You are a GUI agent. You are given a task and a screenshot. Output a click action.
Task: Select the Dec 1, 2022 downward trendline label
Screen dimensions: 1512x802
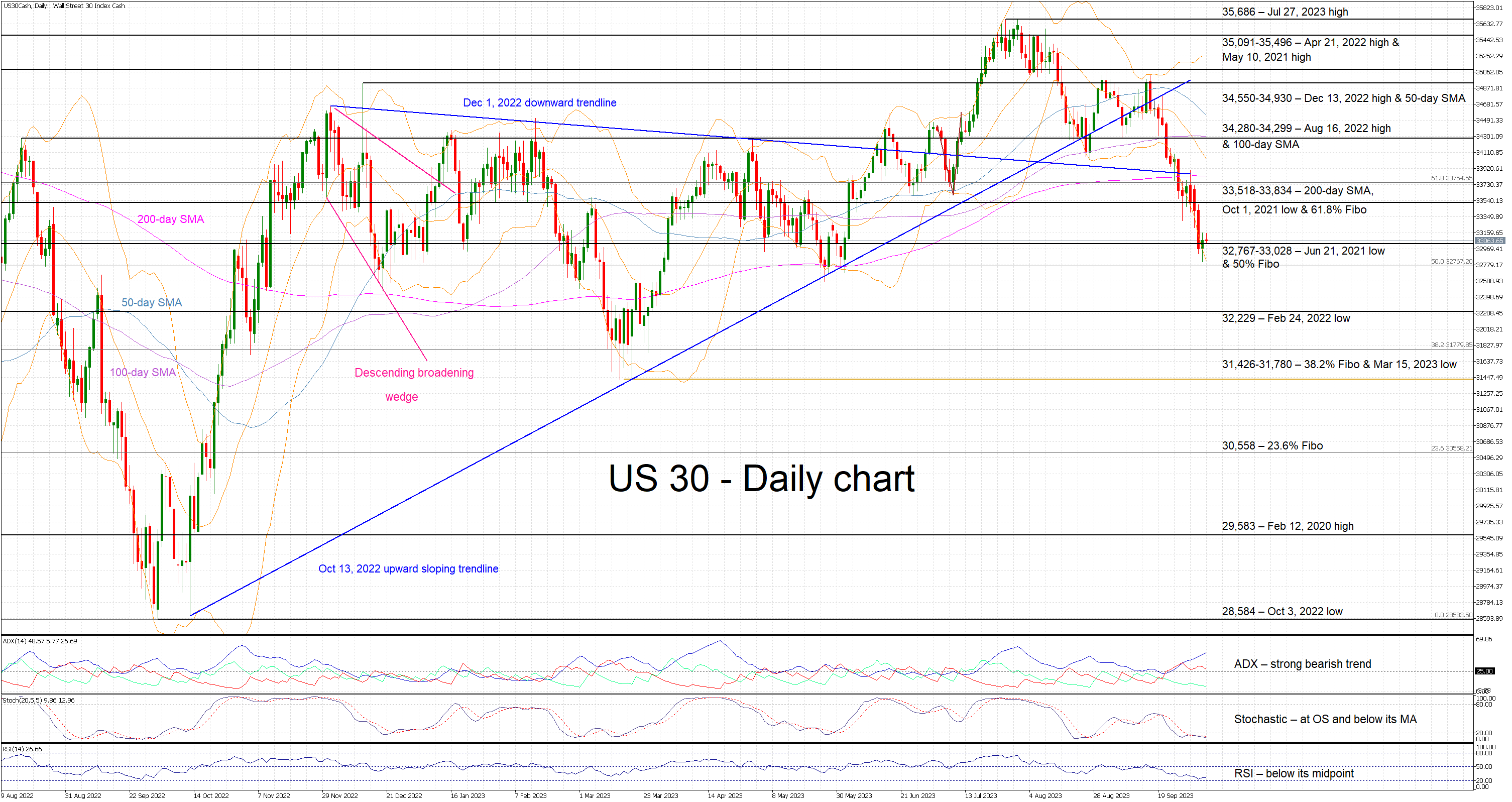coord(539,103)
